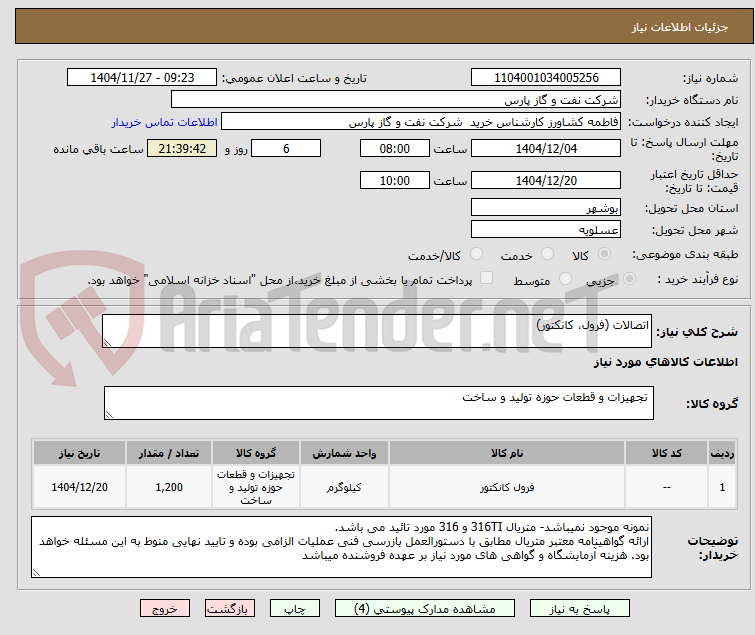
Task: Click the province field بوشهر
Action: click(x=546, y=207)
